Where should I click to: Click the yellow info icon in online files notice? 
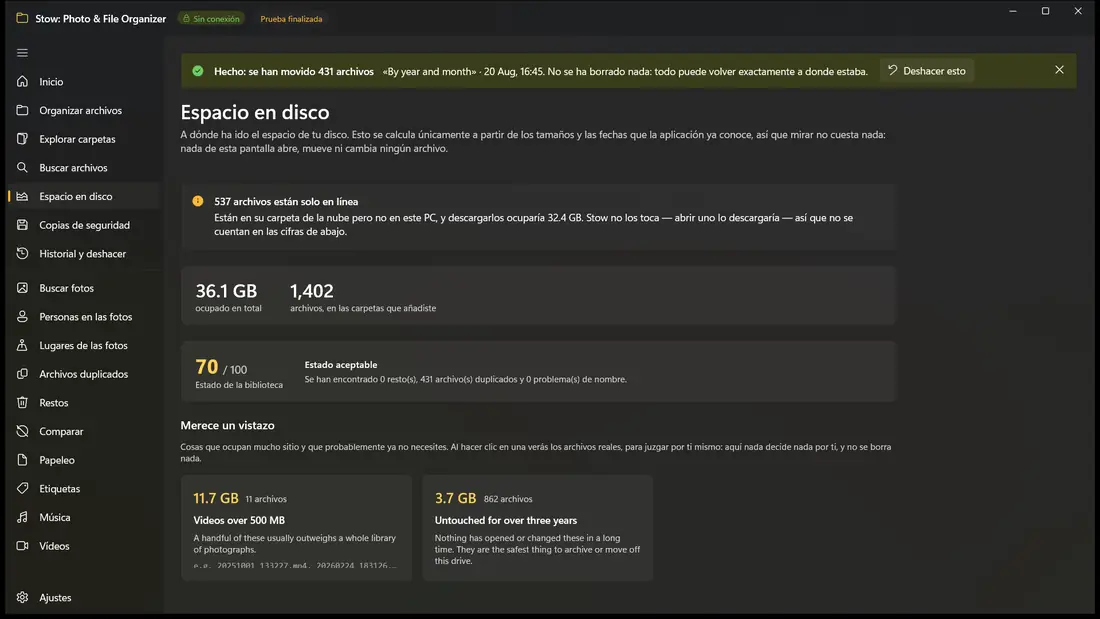[x=198, y=201]
